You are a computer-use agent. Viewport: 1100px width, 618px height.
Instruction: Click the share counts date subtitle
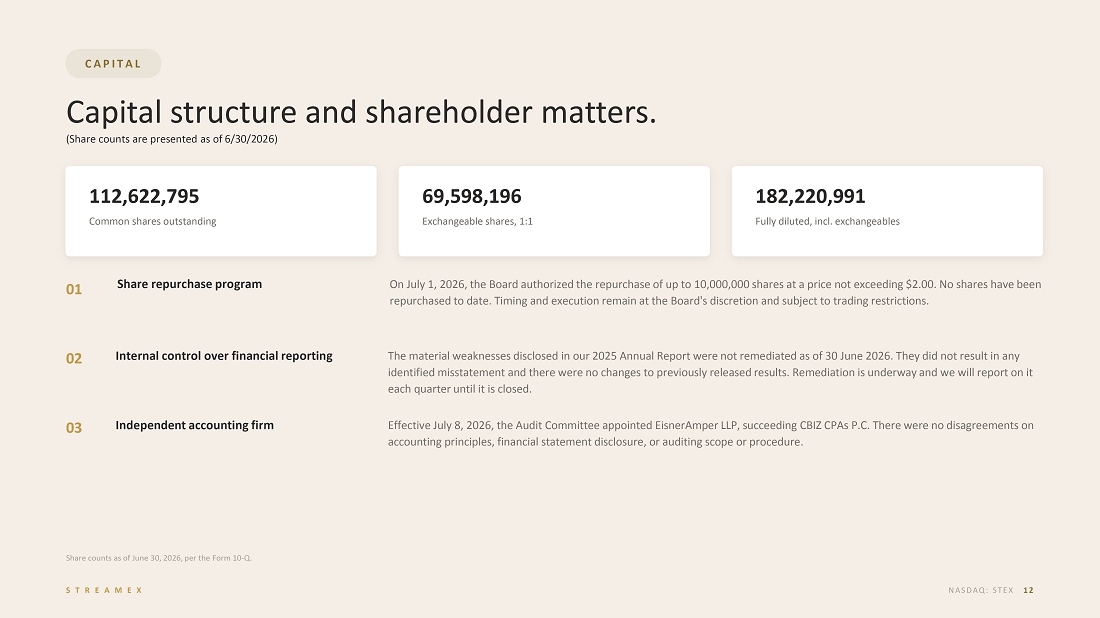coord(172,139)
